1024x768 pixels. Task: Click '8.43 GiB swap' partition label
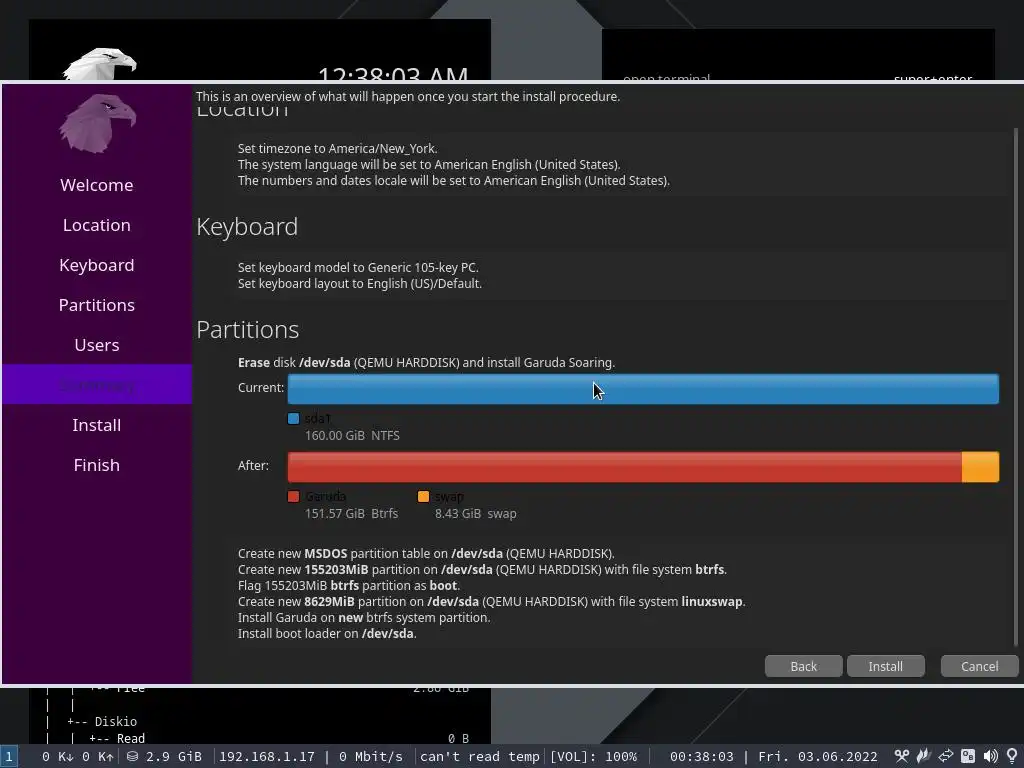[475, 513]
